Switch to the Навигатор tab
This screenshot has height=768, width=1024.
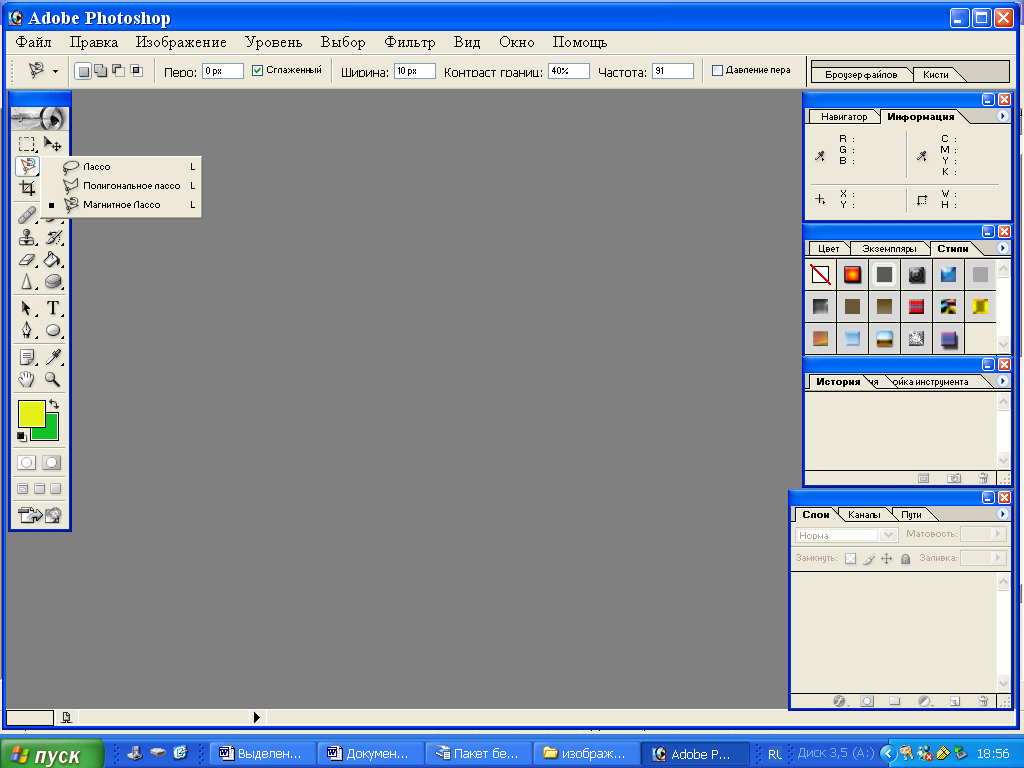844,117
